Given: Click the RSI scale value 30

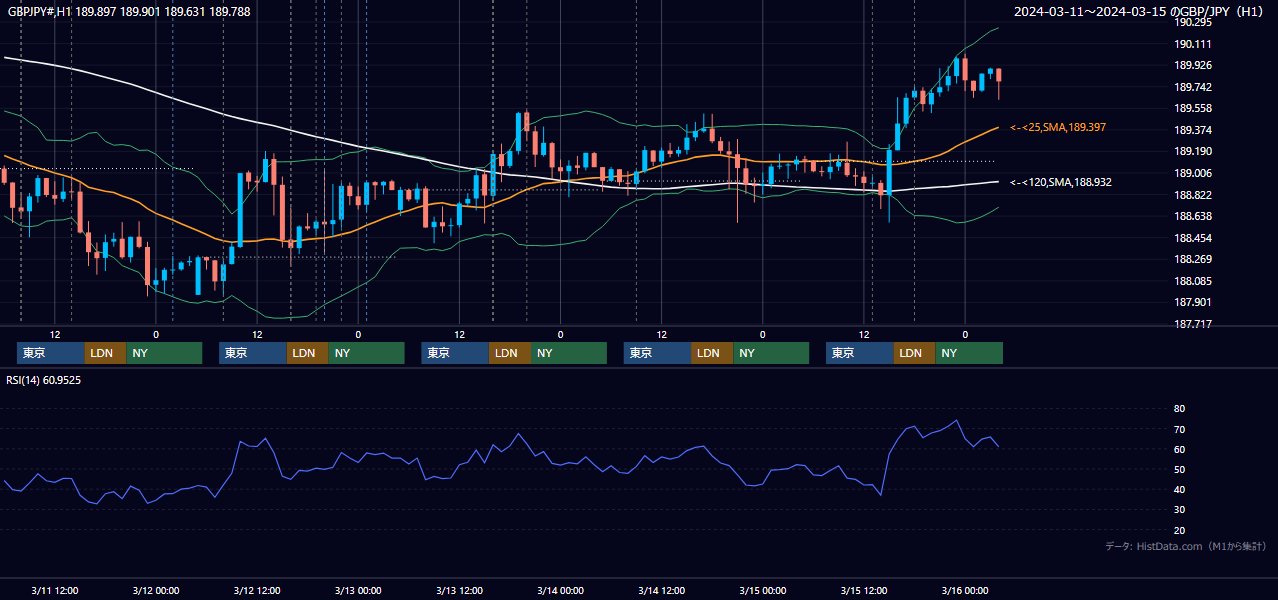Looking at the screenshot, I should [1179, 510].
